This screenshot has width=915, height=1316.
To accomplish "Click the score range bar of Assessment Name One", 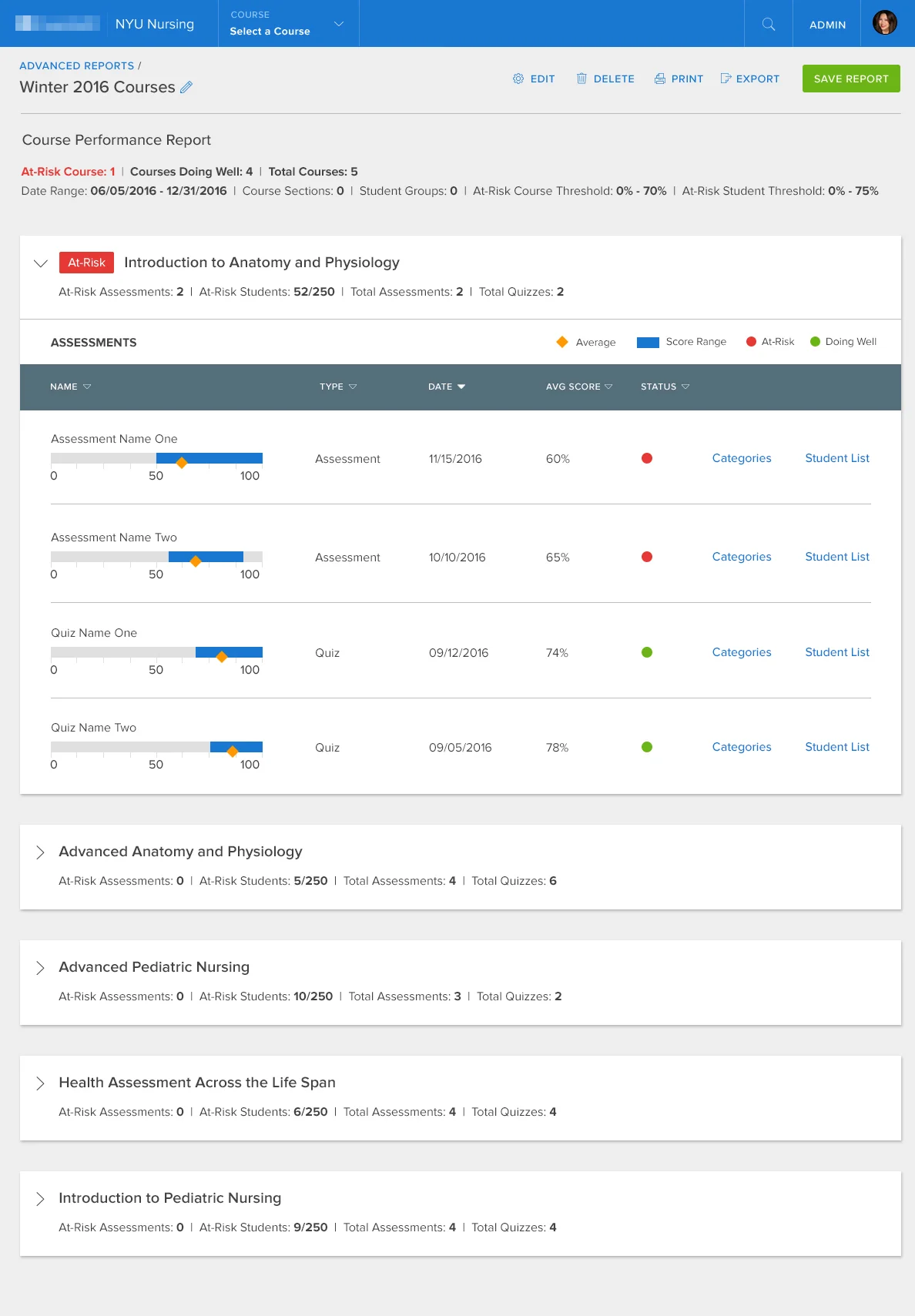I will (209, 458).
